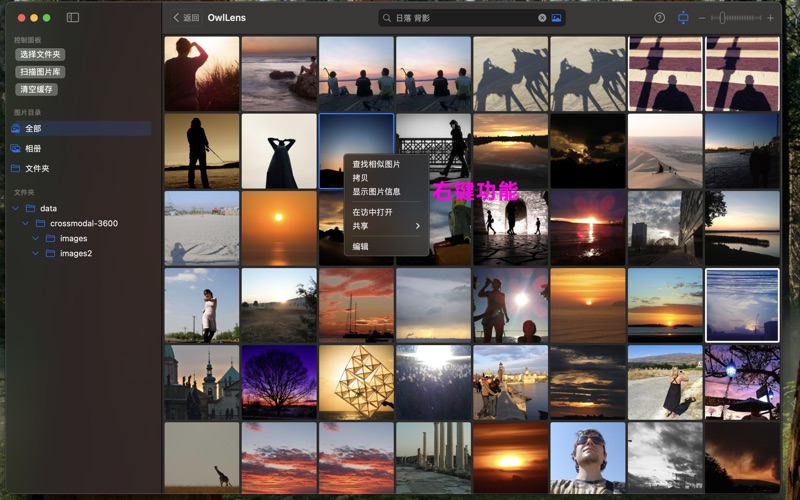
Task: Click the 选择文件夹 button
Action: tap(40, 54)
